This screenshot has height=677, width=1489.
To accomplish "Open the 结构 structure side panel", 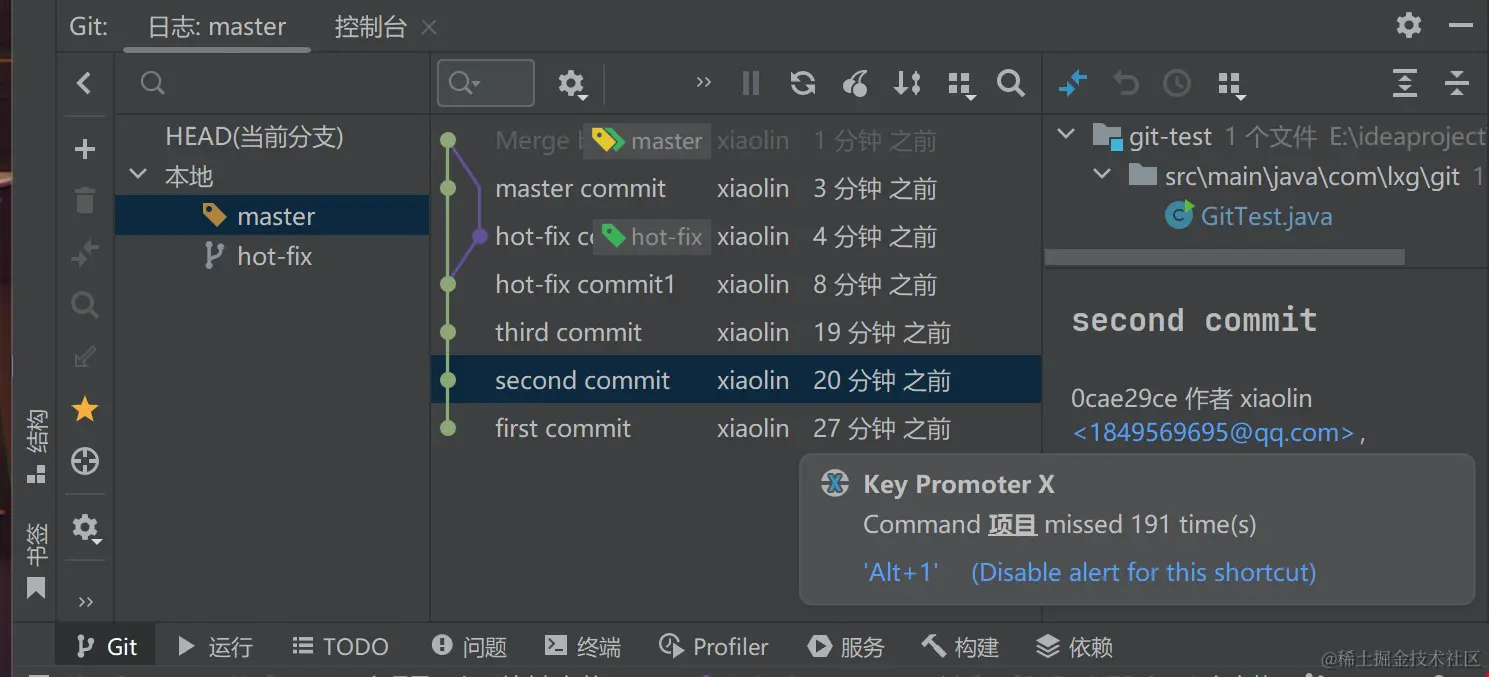I will [36, 445].
